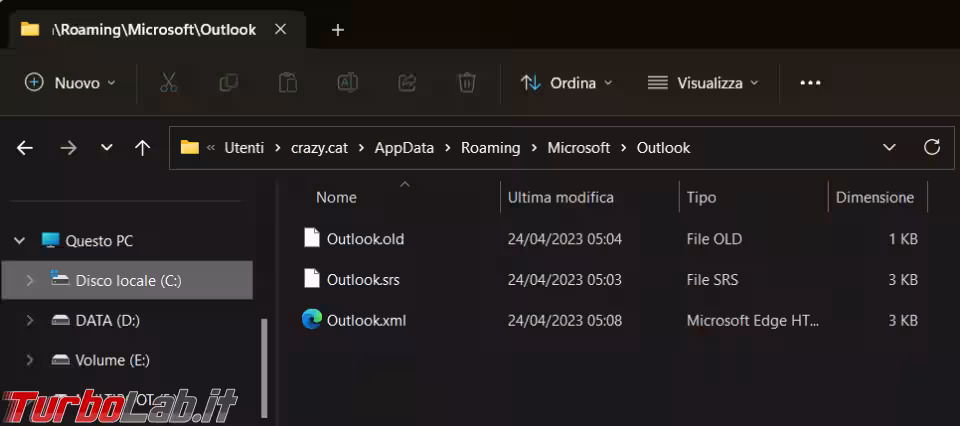Sort by Dimensione column header

(875, 198)
